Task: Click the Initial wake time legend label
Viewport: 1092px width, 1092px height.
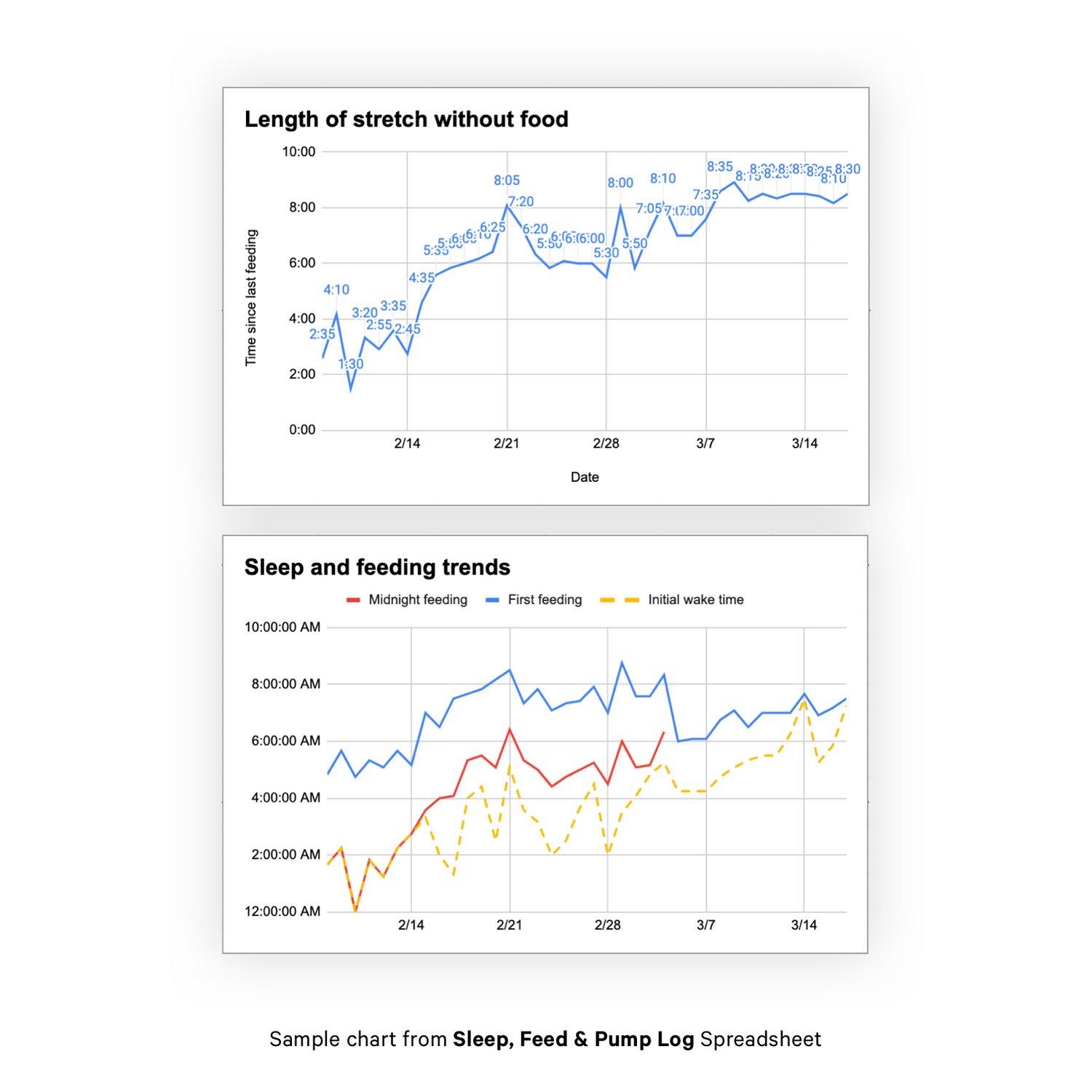Action: pos(695,600)
